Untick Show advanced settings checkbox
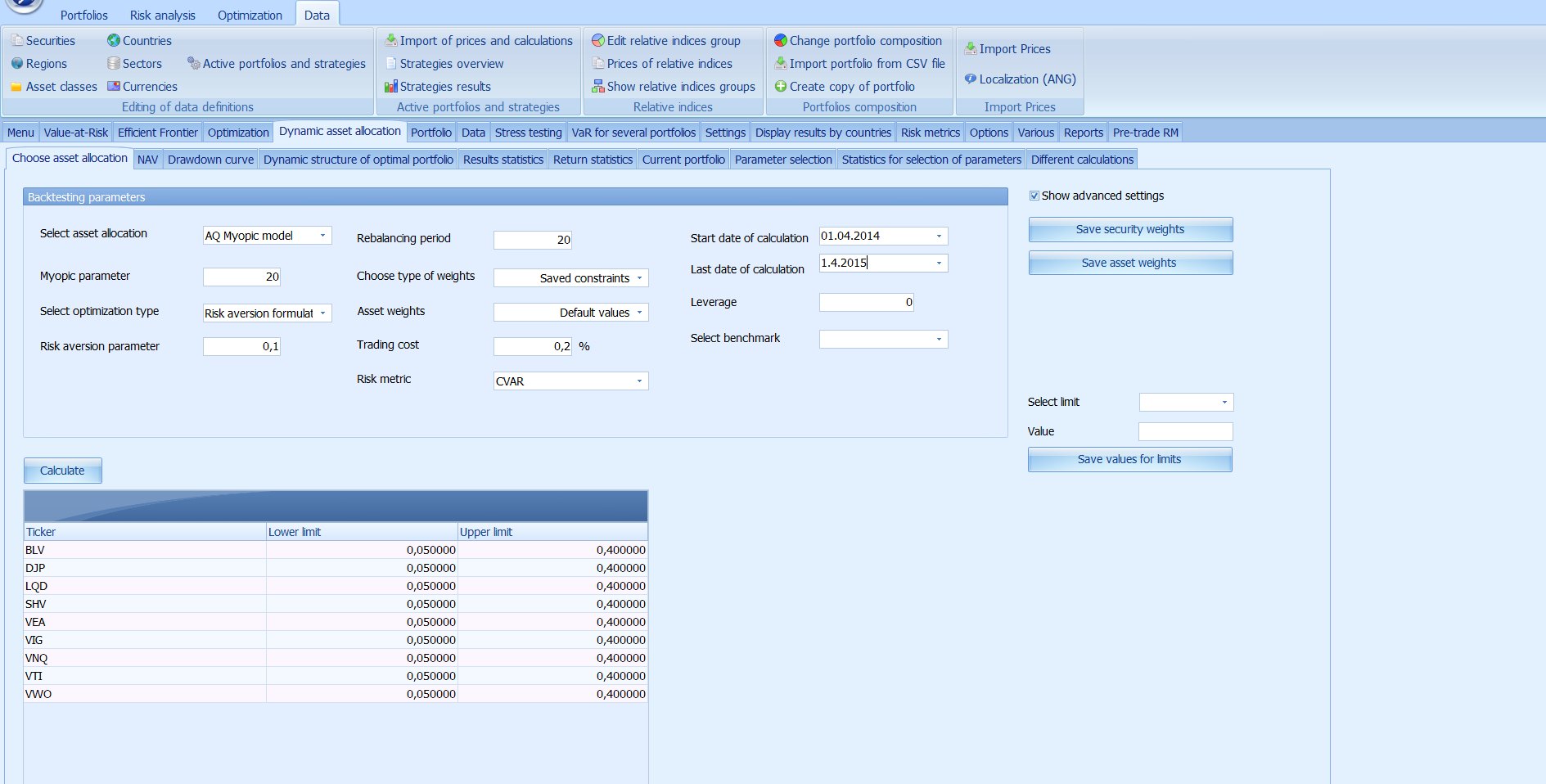Image resolution: width=1546 pixels, height=784 pixels. click(1034, 196)
